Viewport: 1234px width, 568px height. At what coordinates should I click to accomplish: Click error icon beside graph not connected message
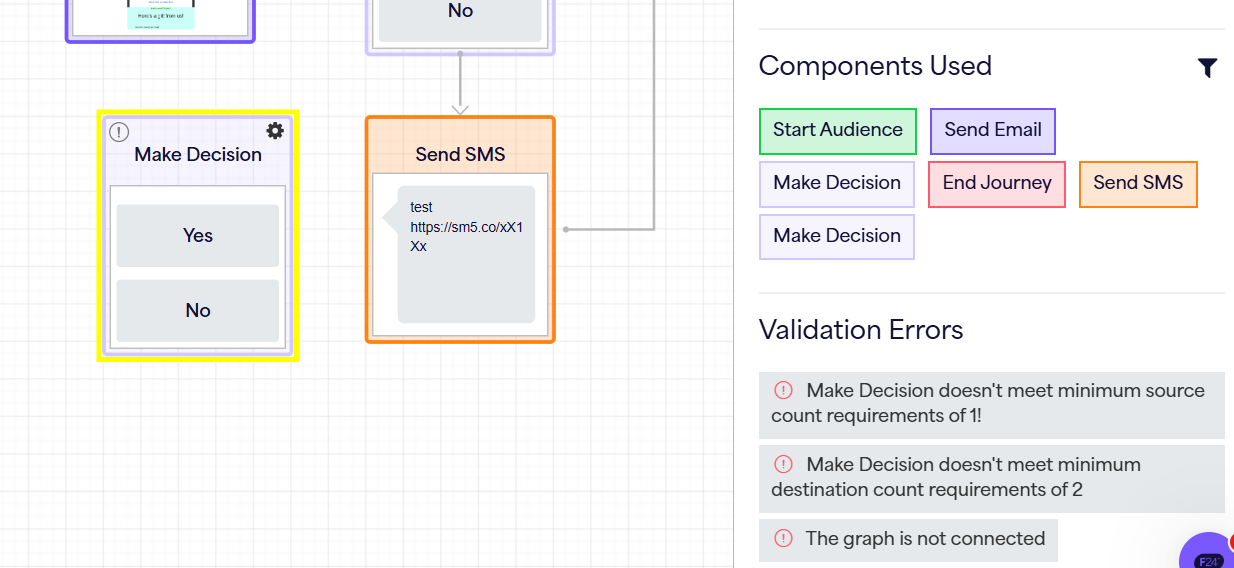784,539
